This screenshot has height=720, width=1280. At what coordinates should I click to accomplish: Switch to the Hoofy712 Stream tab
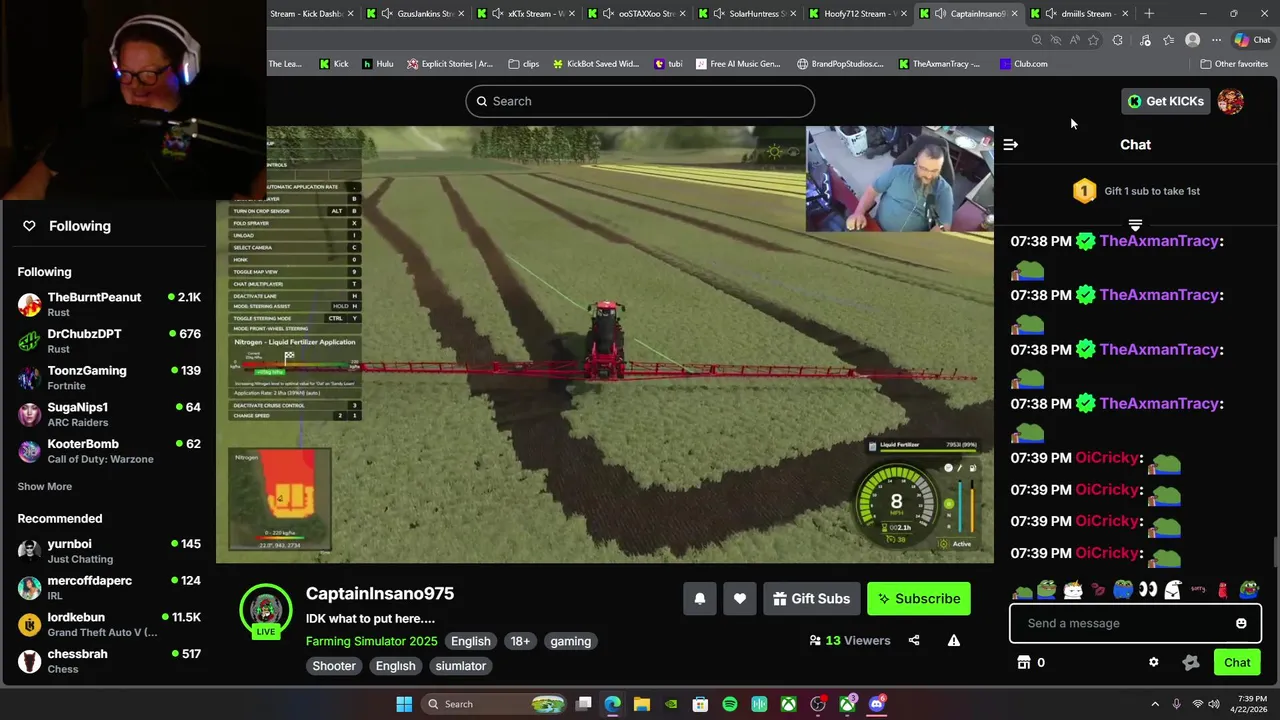857,14
